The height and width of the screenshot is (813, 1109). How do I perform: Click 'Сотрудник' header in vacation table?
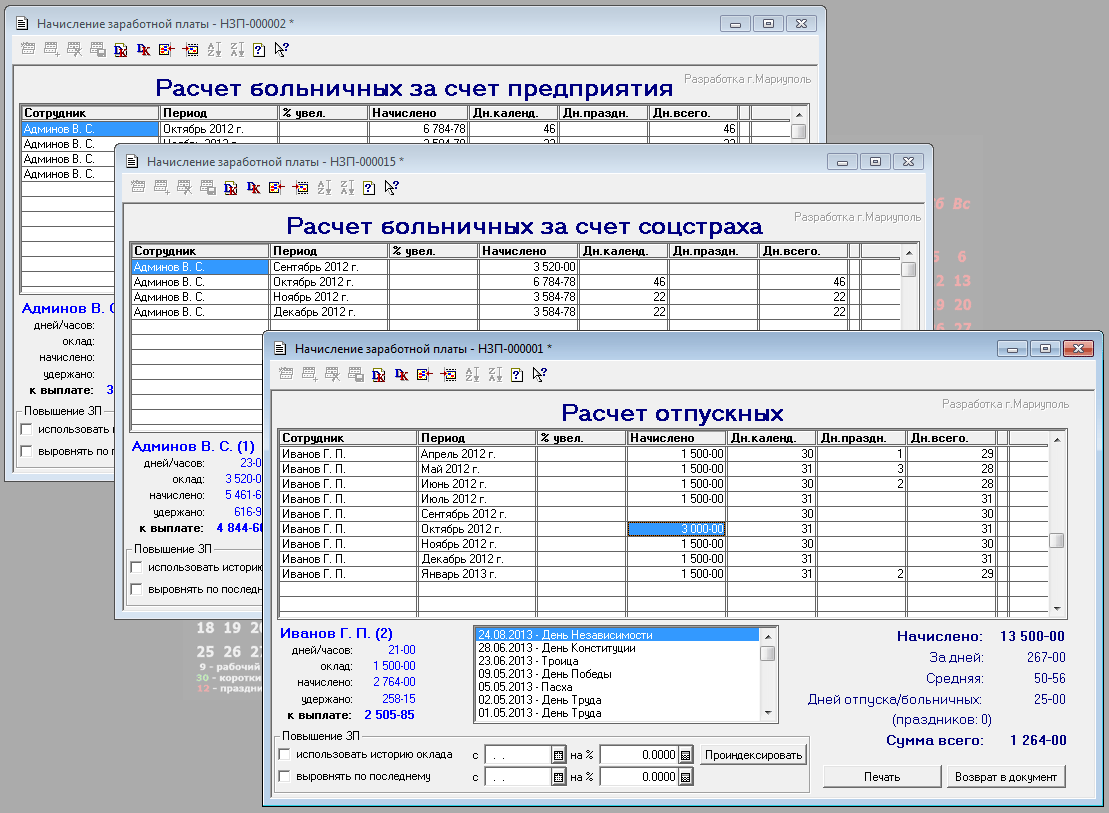point(349,438)
